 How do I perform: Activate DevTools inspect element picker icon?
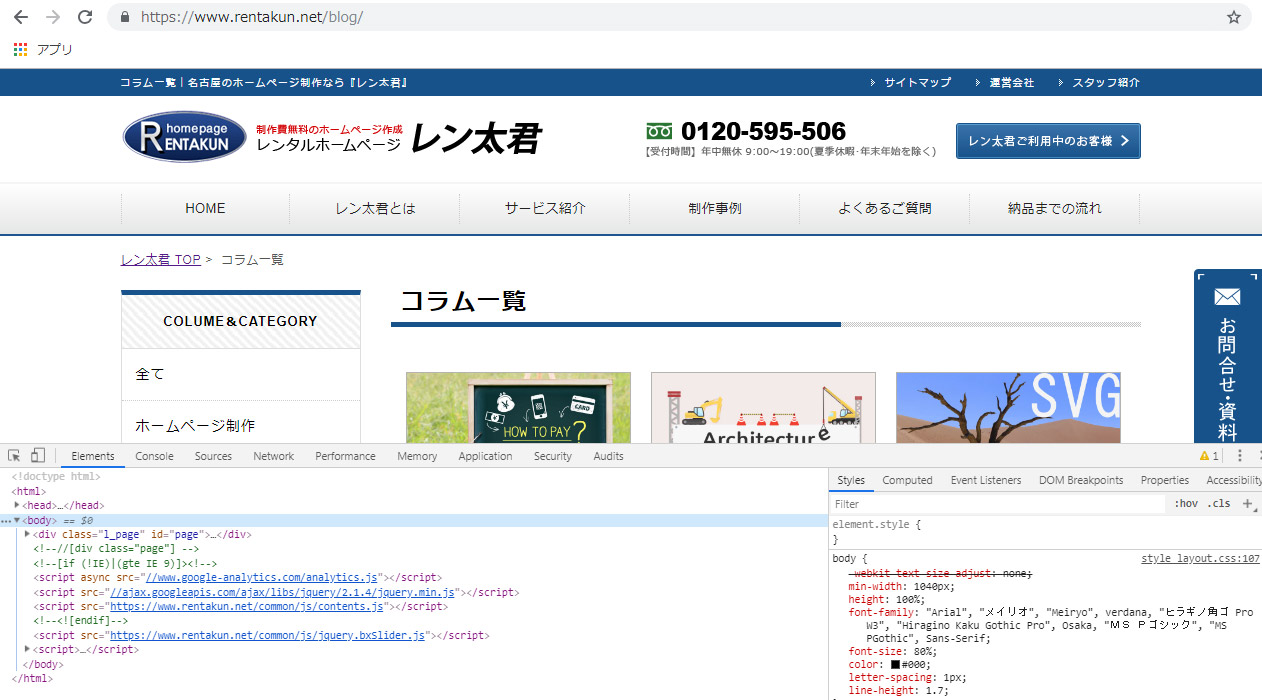(14, 456)
